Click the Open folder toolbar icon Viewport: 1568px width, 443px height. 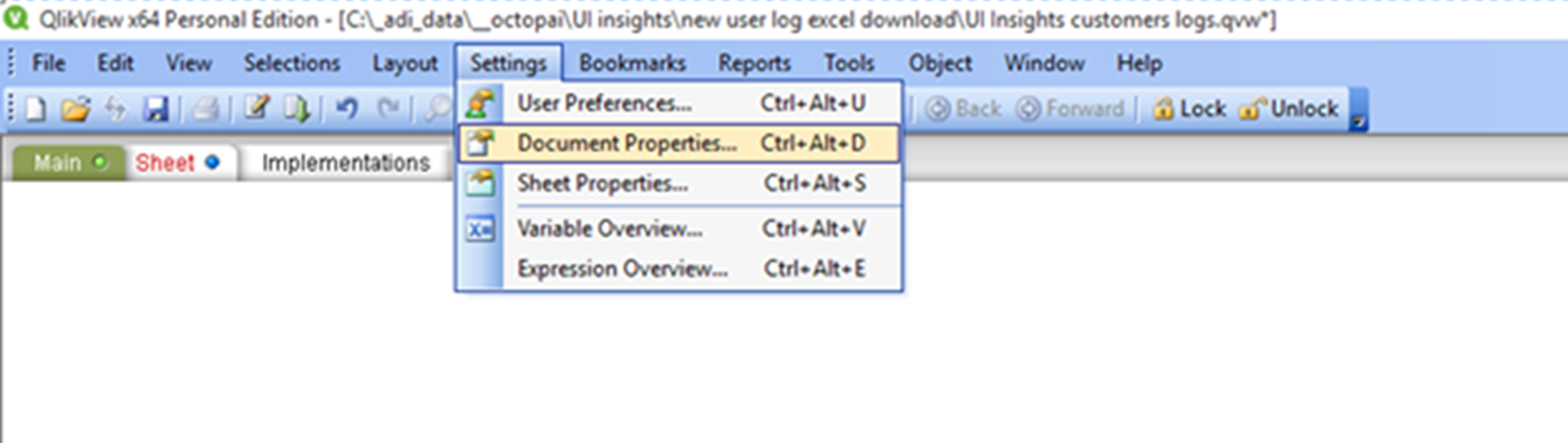[x=75, y=110]
